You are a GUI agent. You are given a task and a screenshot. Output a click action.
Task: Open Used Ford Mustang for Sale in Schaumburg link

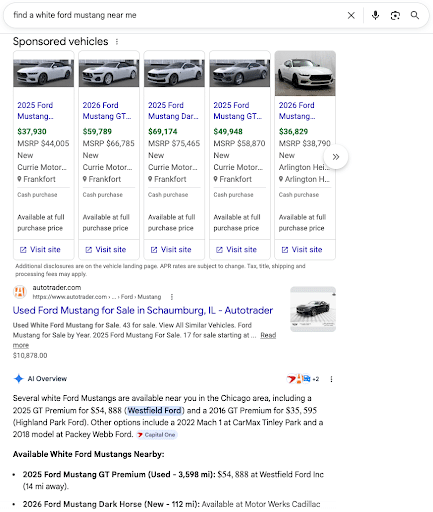[143, 310]
